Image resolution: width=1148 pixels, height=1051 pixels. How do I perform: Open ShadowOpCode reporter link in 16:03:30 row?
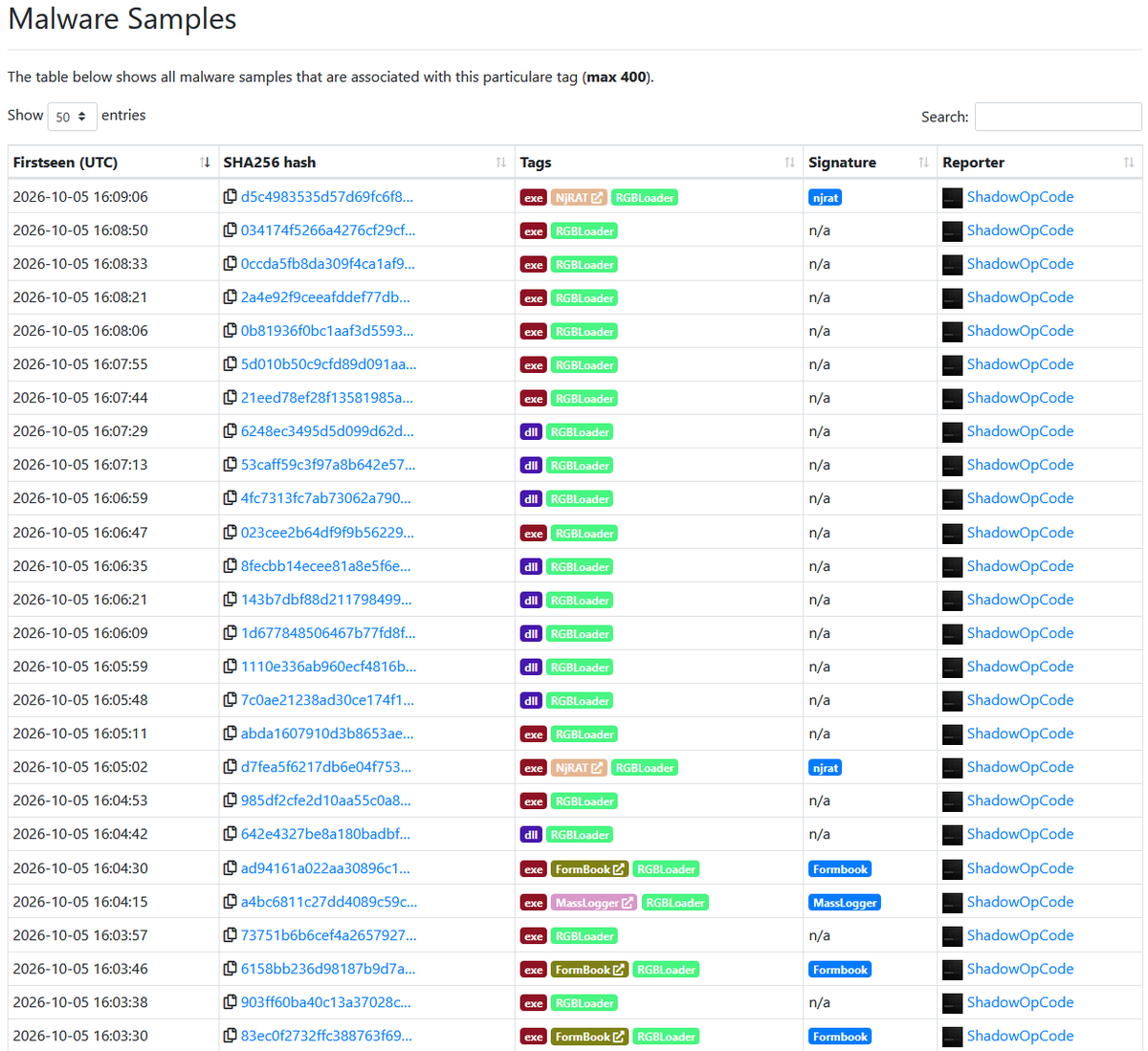pyautogui.click(x=1020, y=1036)
